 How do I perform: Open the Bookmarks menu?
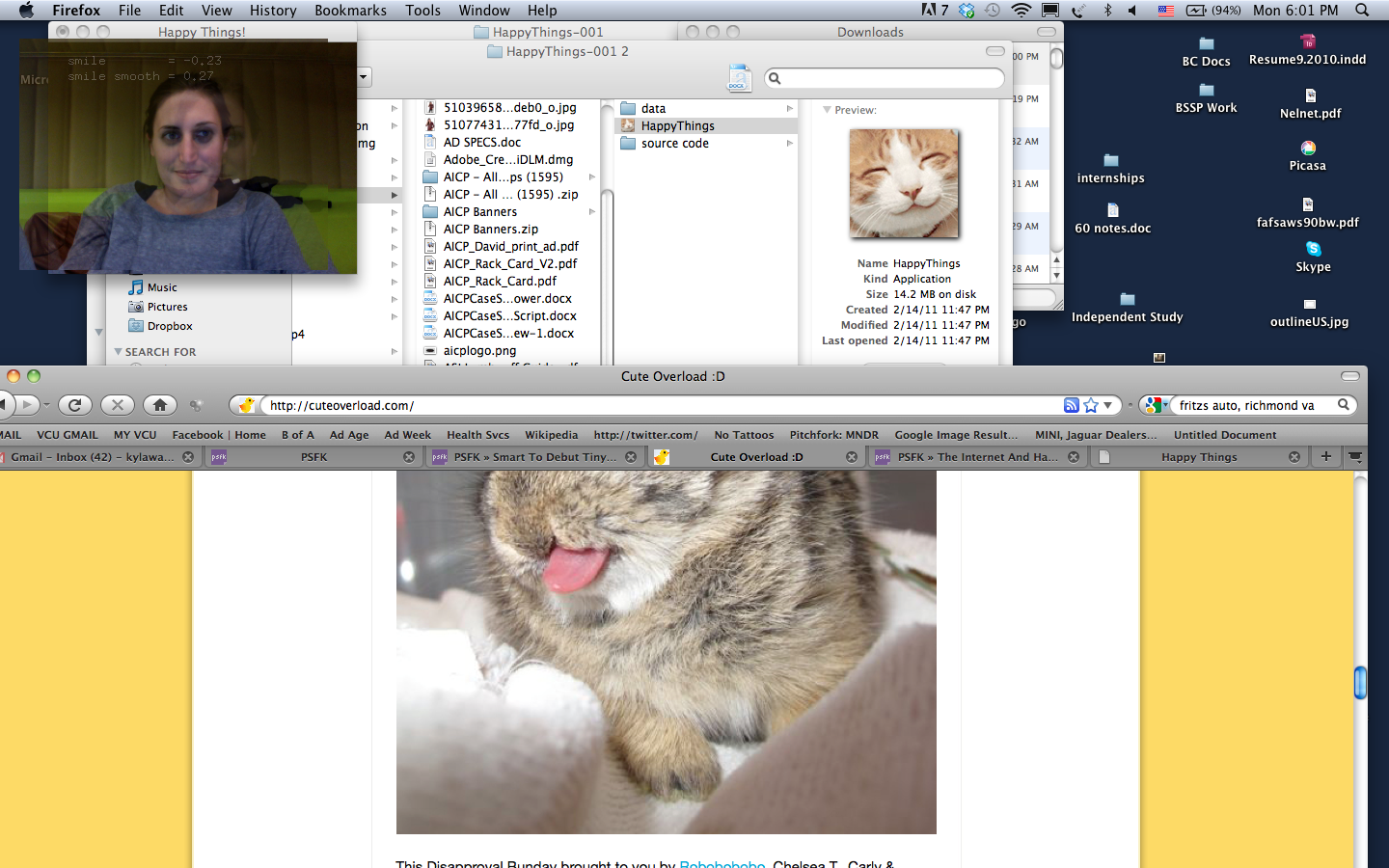[350, 11]
